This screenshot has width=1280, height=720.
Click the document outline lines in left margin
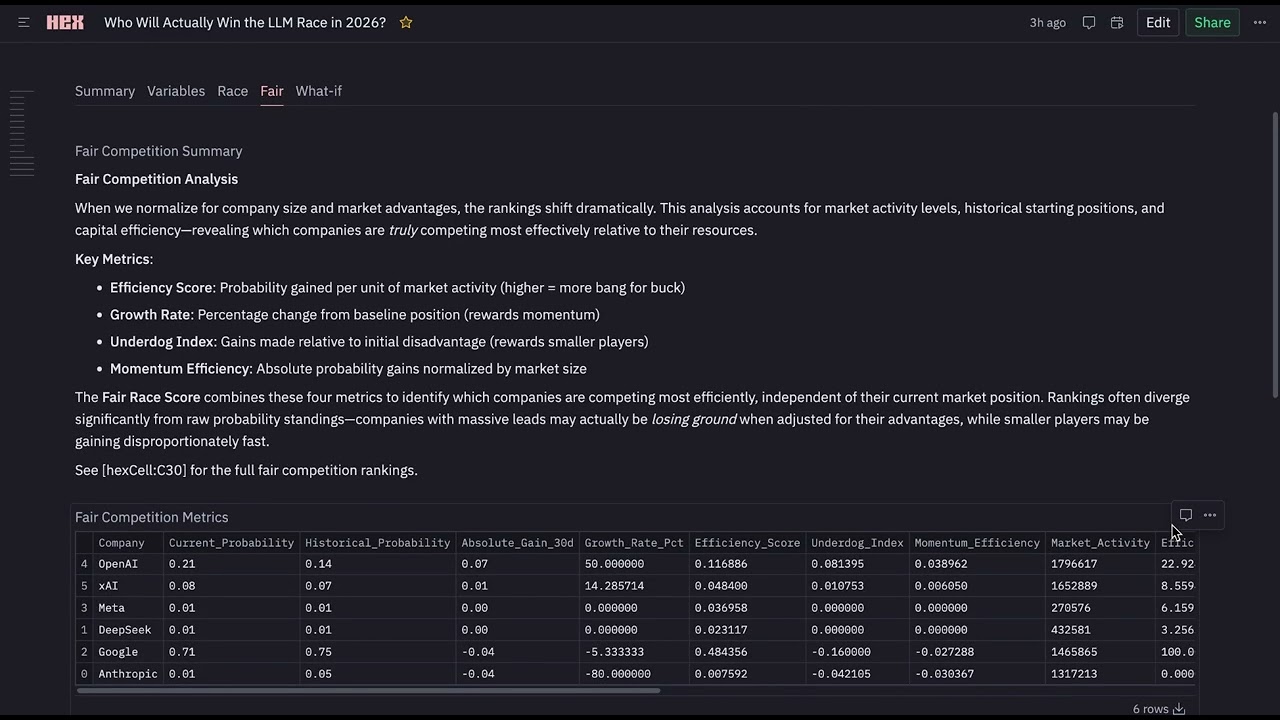click(22, 132)
